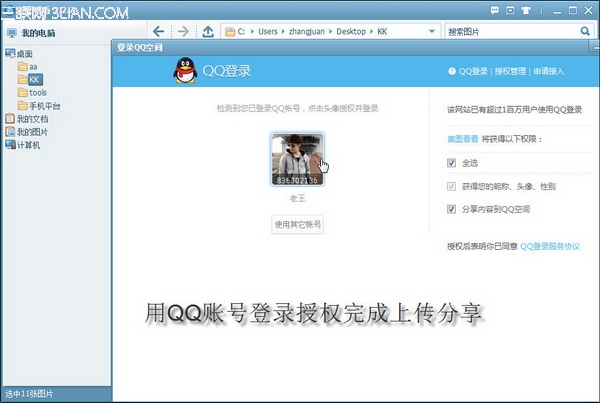Authorize login via the QQ avatar thumbnail
This screenshot has width=600, height=403.
tap(298, 159)
